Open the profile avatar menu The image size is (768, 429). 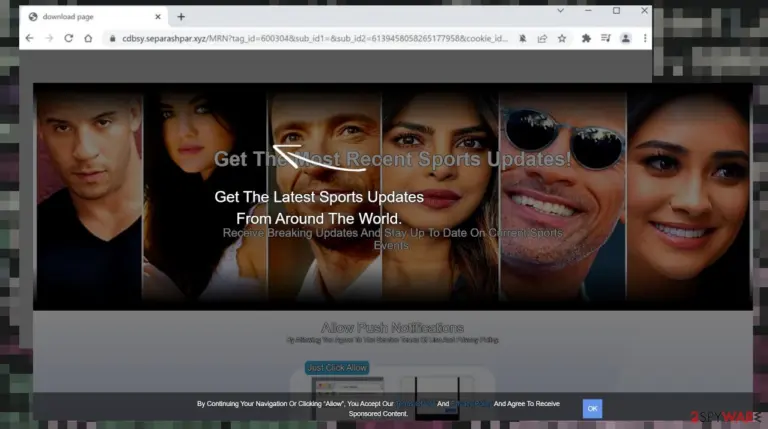(x=625, y=38)
